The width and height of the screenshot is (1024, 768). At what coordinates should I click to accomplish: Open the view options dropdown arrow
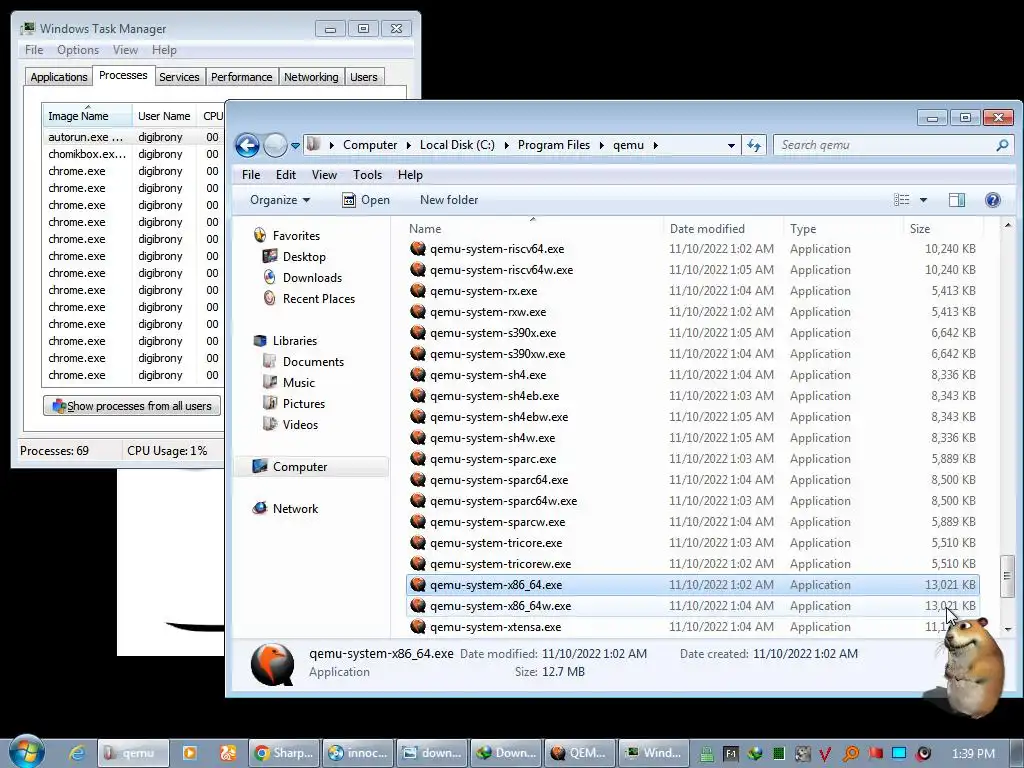923,200
